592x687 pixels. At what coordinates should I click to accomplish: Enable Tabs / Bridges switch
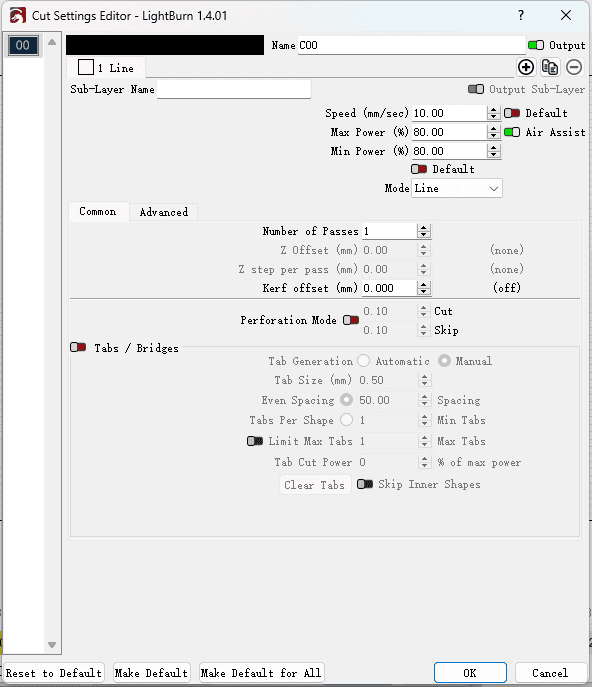78,347
